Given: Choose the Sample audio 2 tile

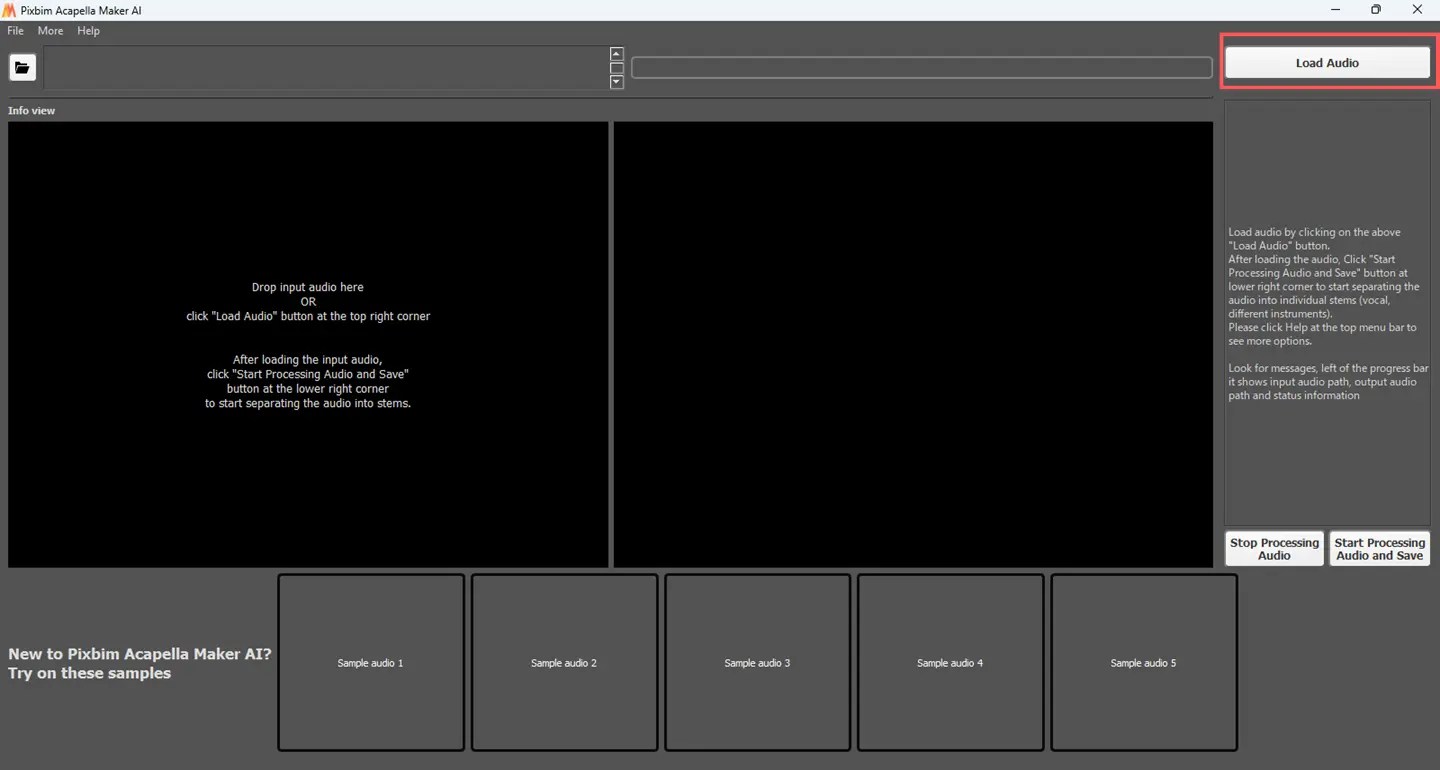Looking at the screenshot, I should click(564, 662).
